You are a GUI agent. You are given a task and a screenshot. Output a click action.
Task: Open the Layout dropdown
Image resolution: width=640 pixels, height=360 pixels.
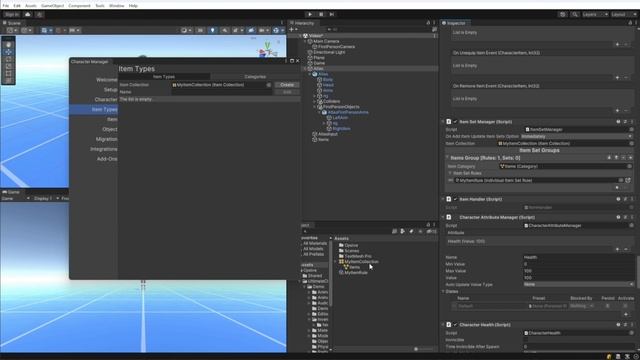(624, 14)
